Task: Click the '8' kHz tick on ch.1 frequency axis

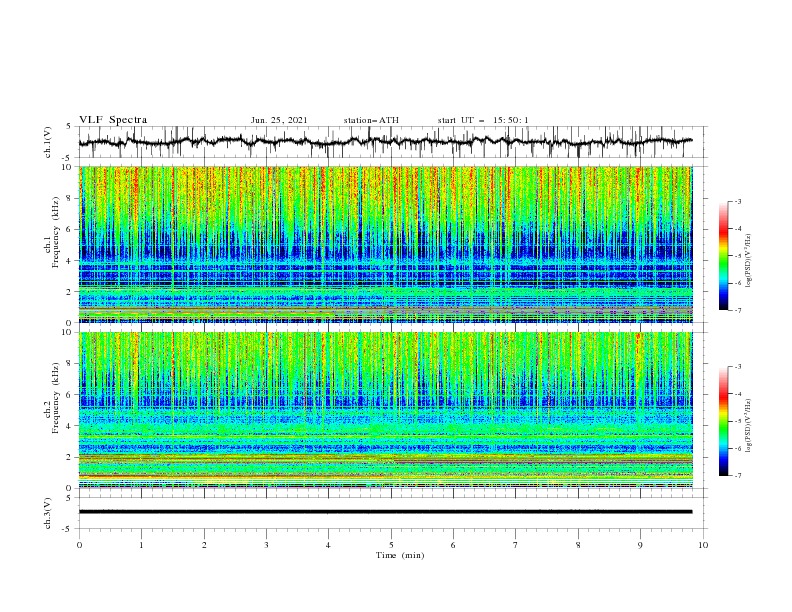Action: [x=70, y=198]
